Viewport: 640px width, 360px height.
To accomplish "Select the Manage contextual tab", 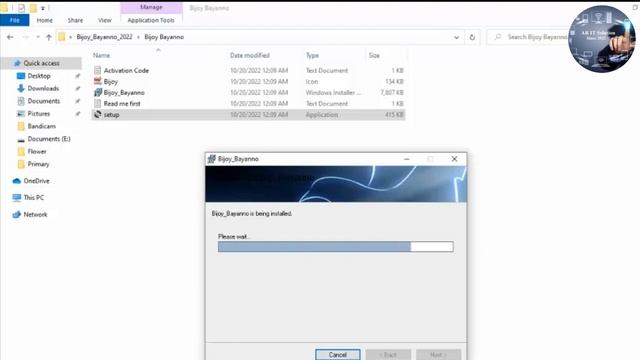I will [x=151, y=7].
